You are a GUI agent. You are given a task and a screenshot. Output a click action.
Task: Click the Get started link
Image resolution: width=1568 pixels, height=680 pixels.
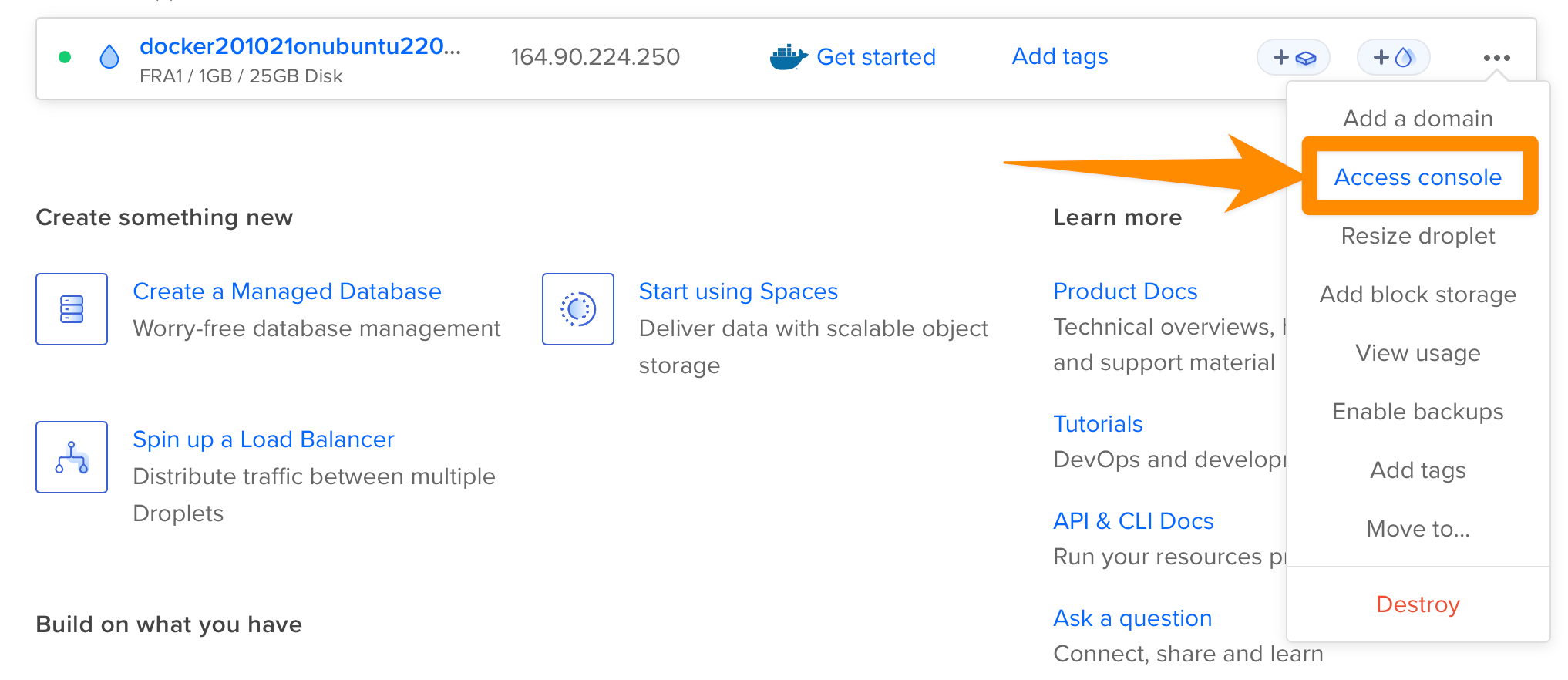point(876,57)
